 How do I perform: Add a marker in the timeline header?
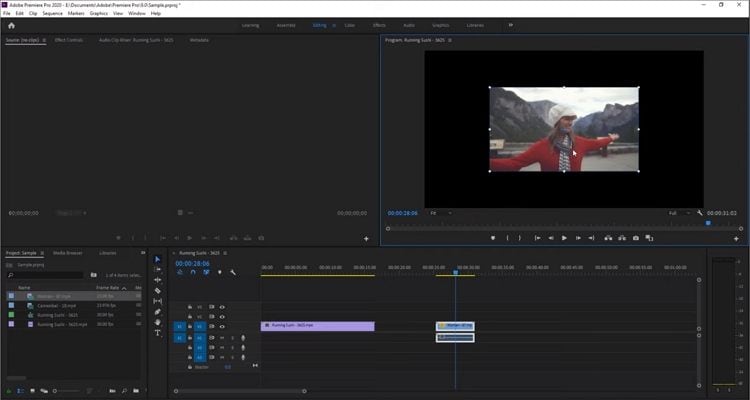click(x=220, y=272)
